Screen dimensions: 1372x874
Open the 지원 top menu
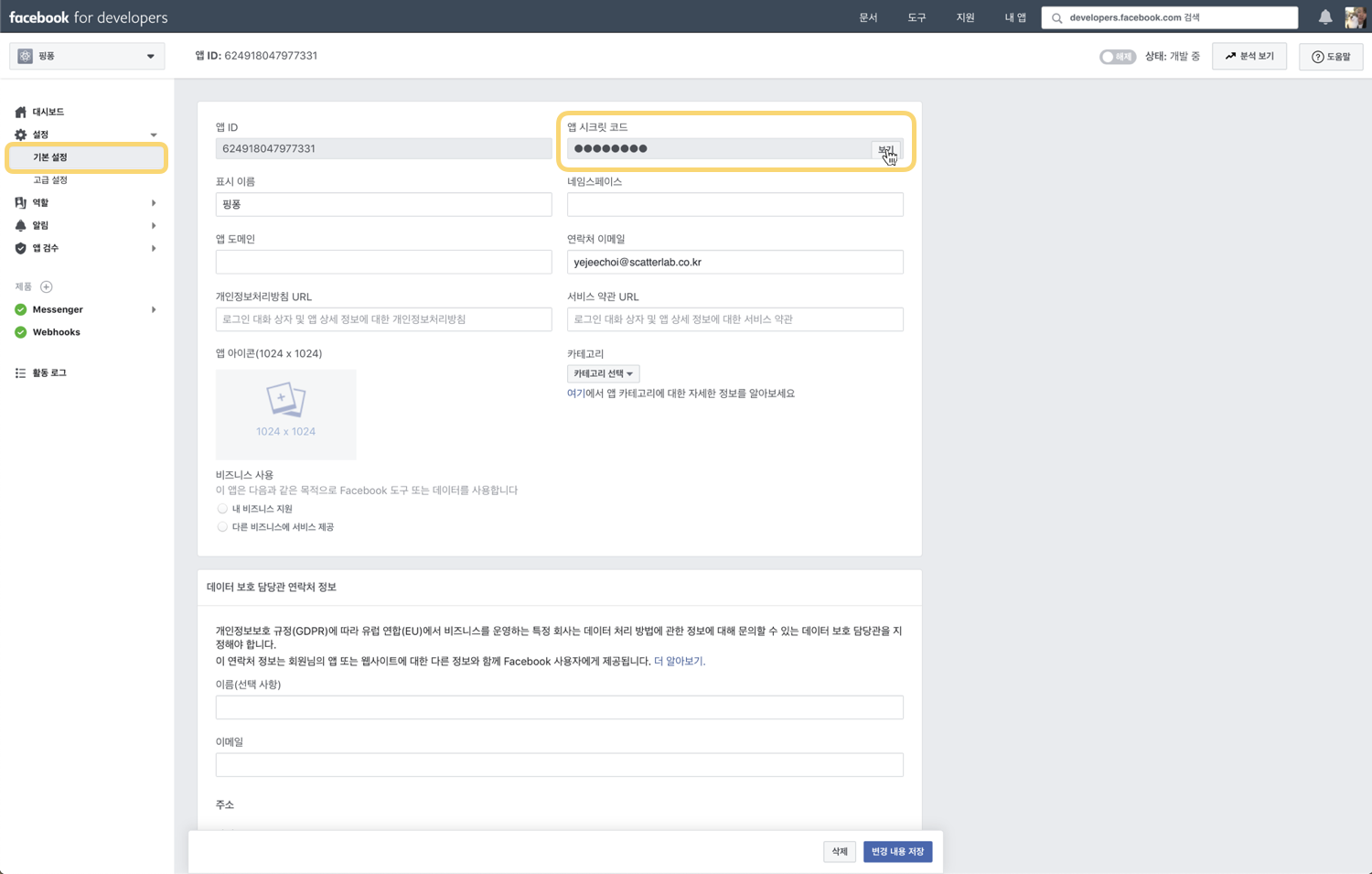click(x=965, y=17)
